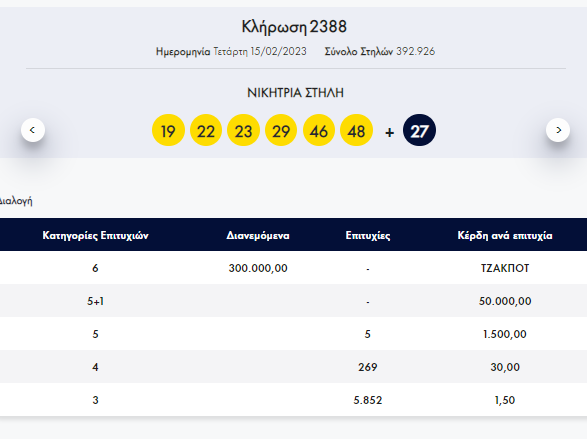Select the 300.000,00 distributed amount

pyautogui.click(x=258, y=268)
